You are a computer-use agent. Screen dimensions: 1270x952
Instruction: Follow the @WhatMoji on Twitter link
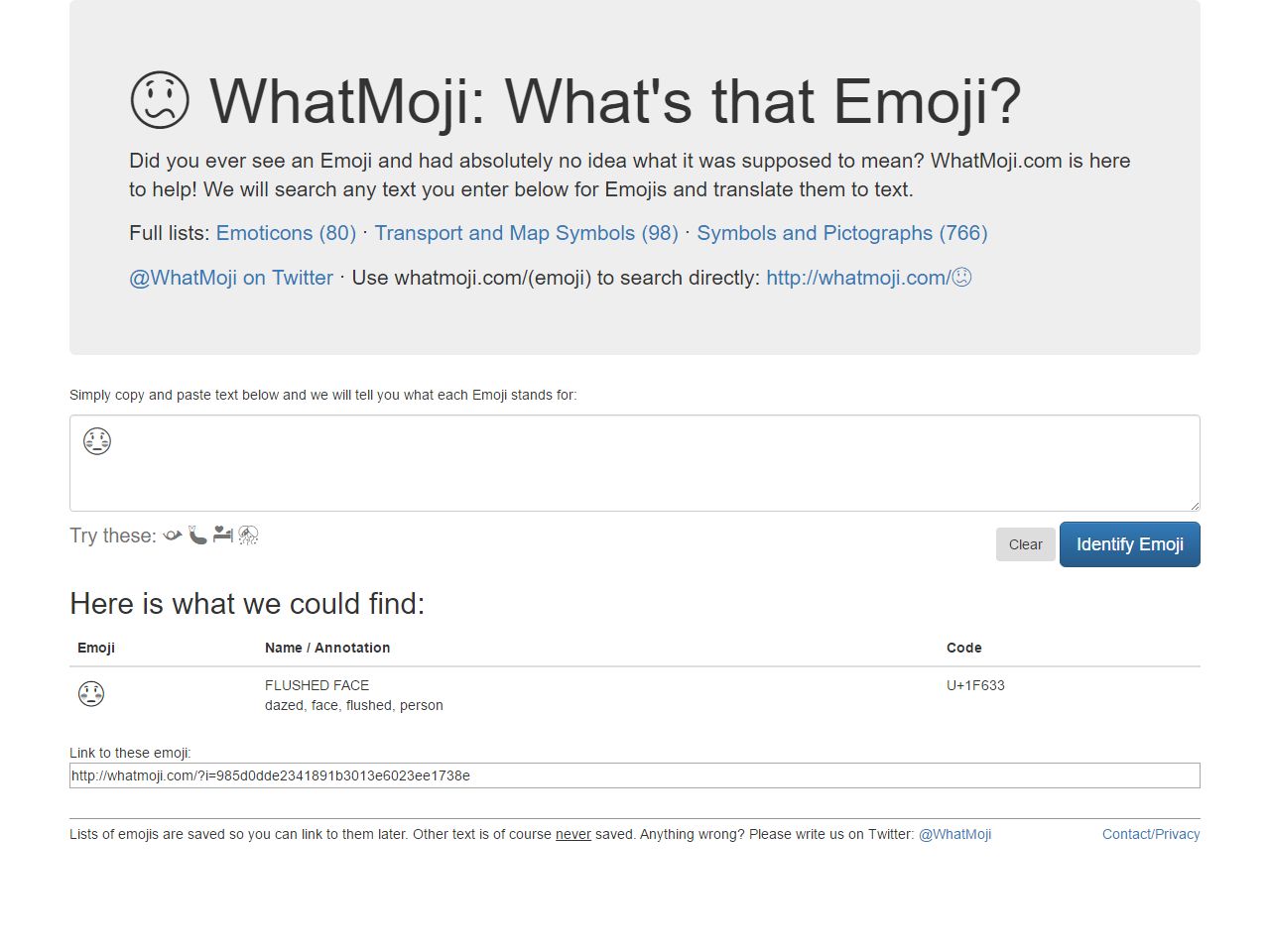230,278
